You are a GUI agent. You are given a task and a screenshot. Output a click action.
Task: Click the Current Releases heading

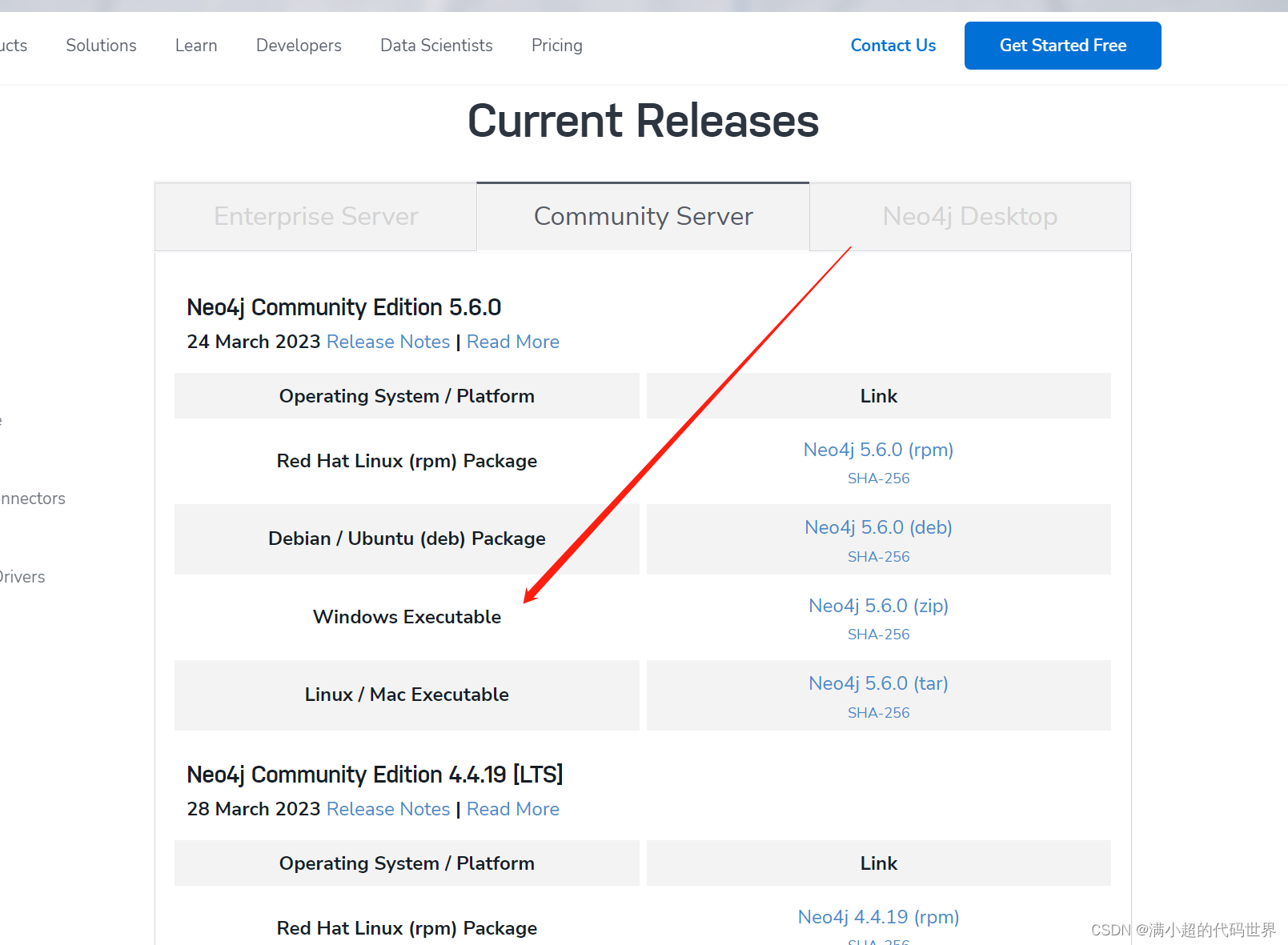pyautogui.click(x=644, y=121)
